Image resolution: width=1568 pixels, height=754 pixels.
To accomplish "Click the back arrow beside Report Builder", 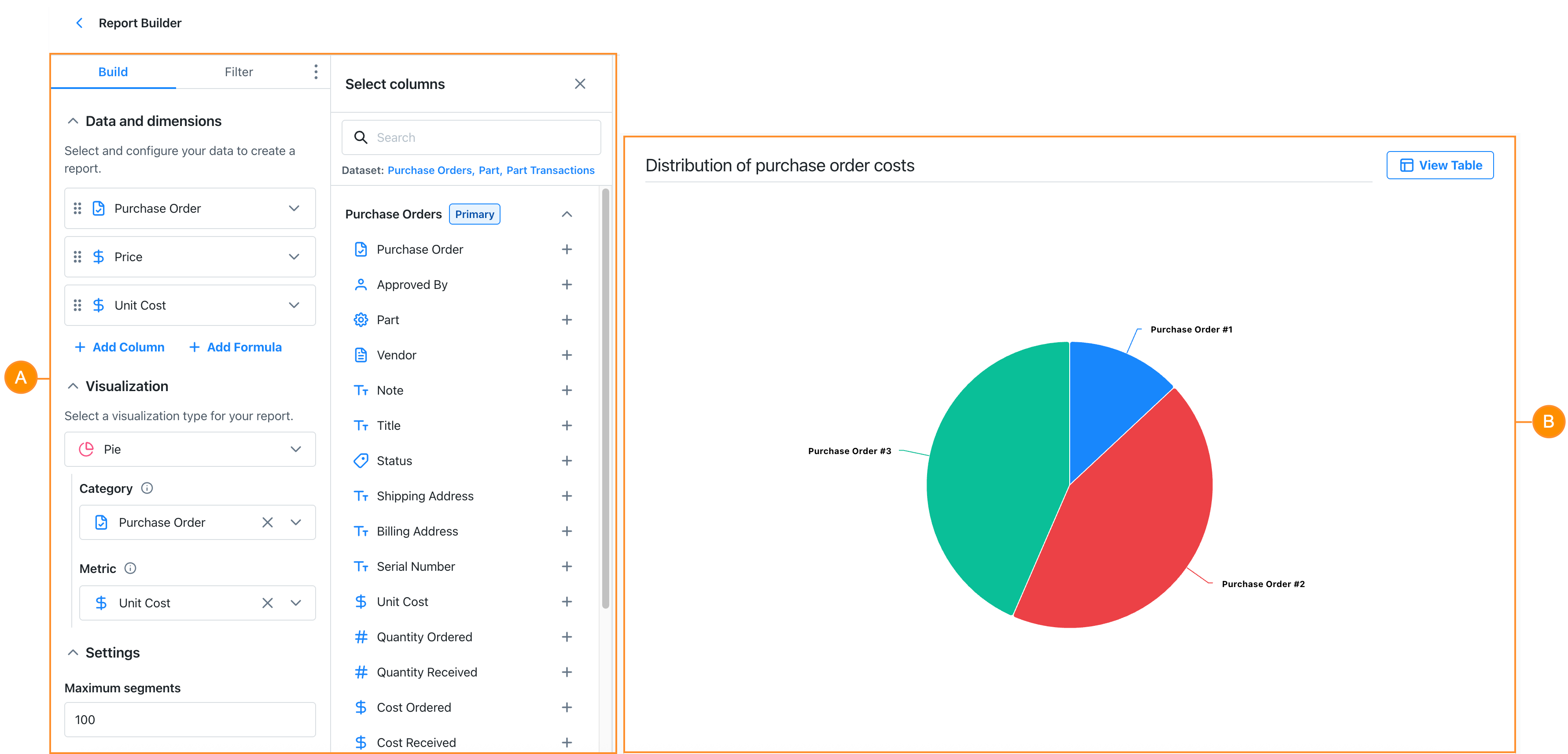I will click(80, 22).
